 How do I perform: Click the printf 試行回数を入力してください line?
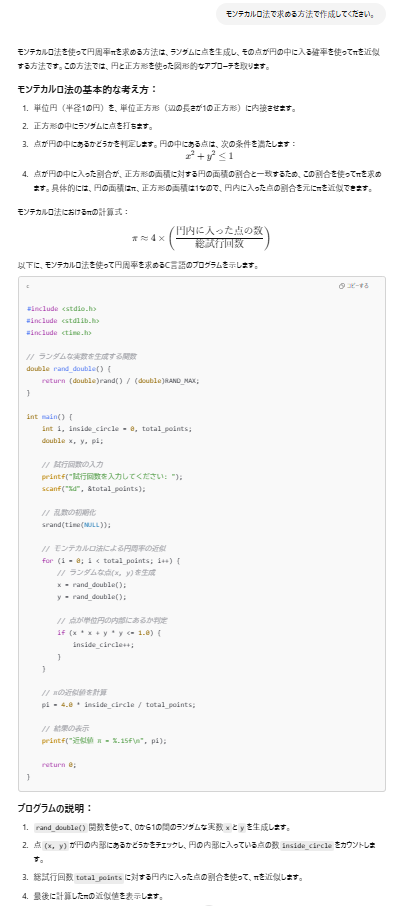tap(112, 477)
